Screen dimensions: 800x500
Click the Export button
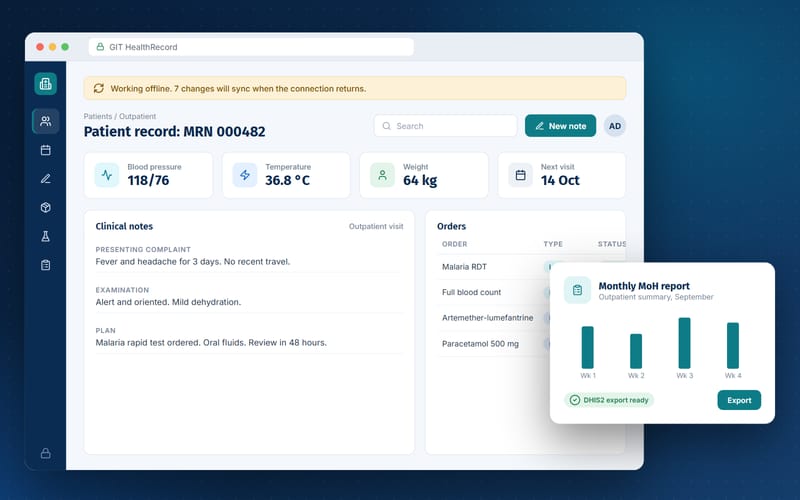pyautogui.click(x=739, y=400)
